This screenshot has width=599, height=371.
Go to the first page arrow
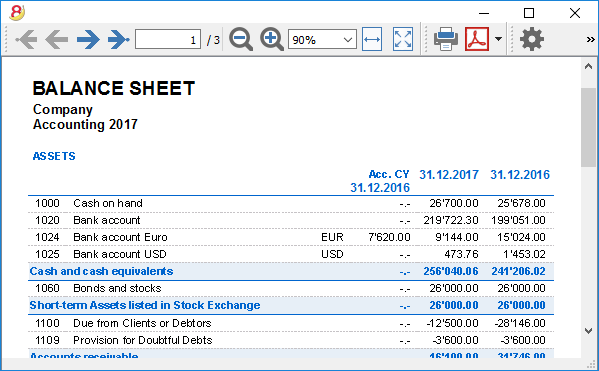[26, 39]
